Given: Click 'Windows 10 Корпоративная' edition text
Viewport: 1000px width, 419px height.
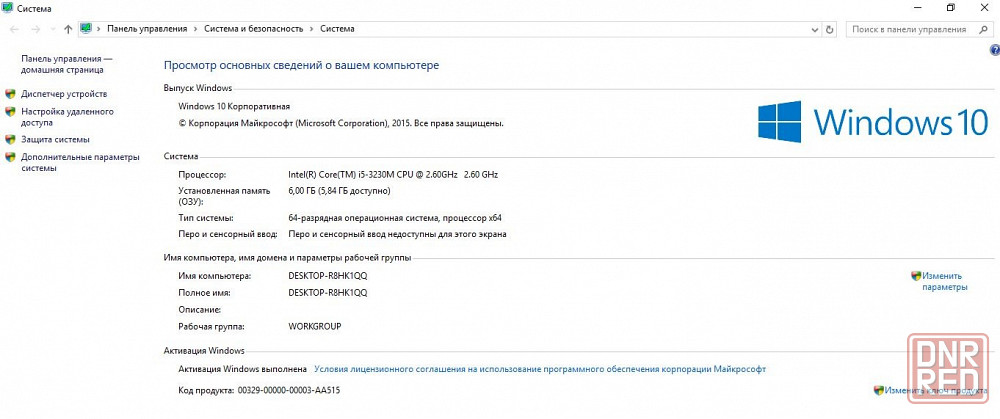Looking at the screenshot, I should coord(234,107).
